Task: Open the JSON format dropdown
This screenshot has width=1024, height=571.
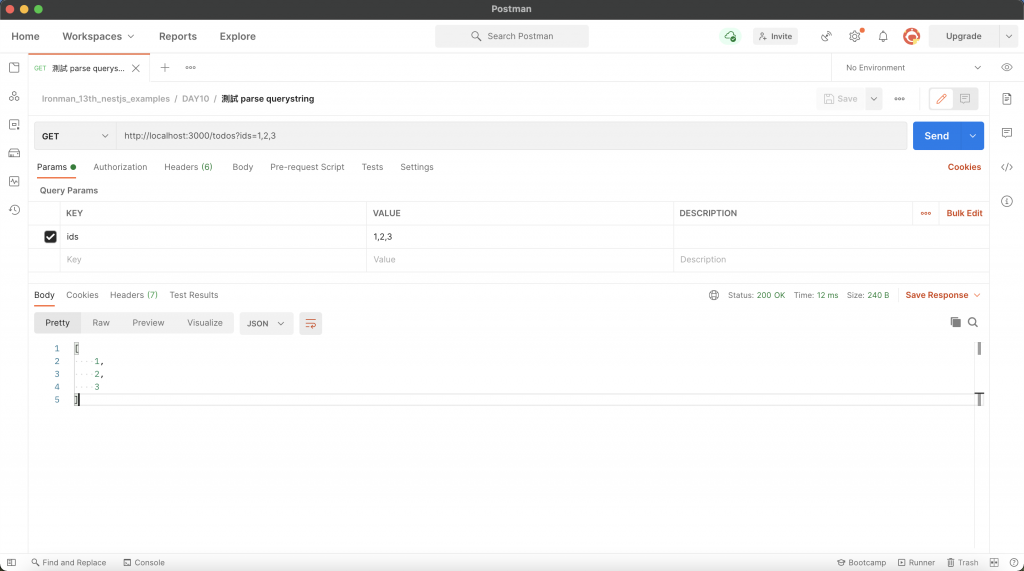Action: (266, 323)
